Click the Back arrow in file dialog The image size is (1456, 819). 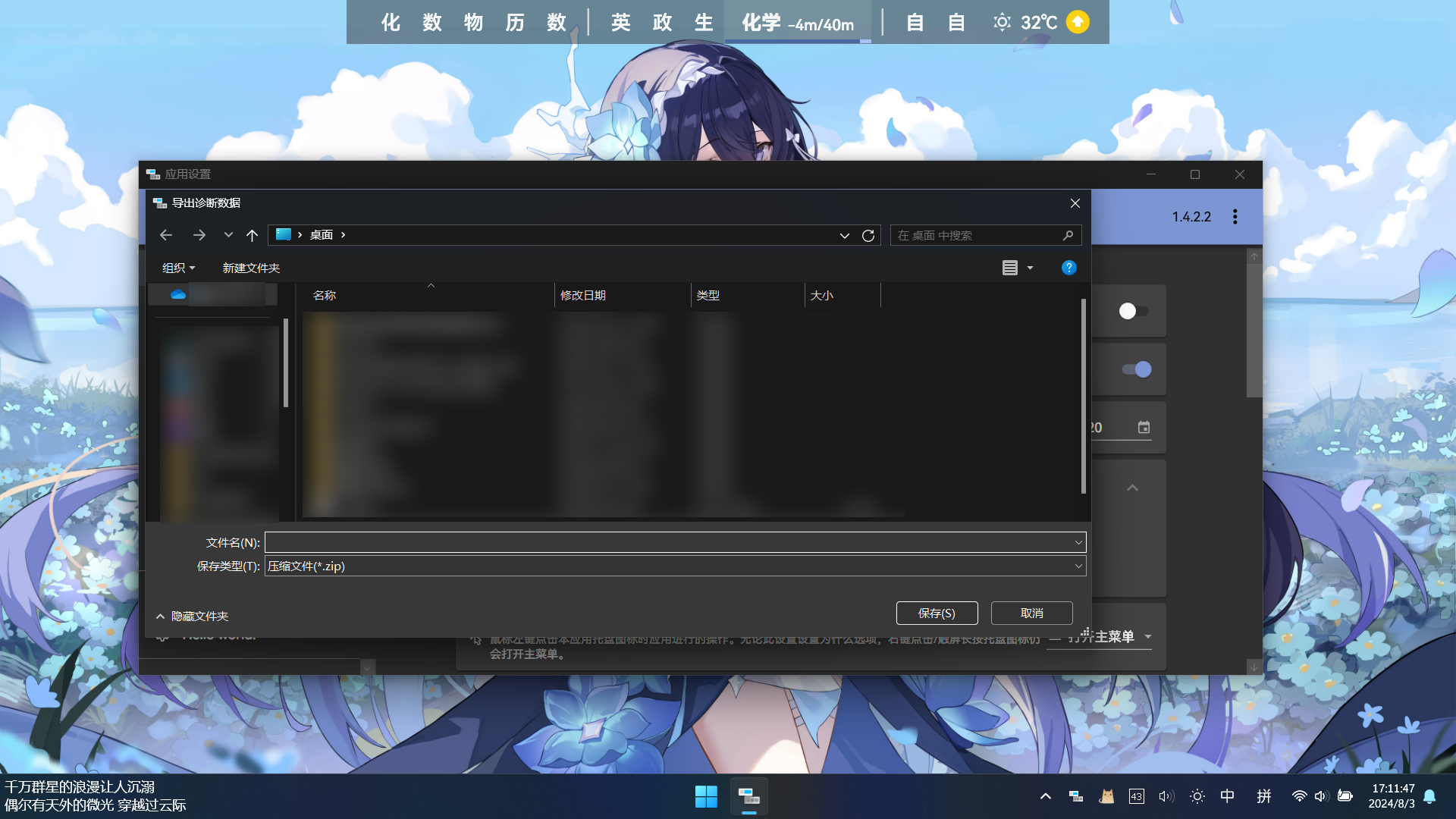(166, 235)
